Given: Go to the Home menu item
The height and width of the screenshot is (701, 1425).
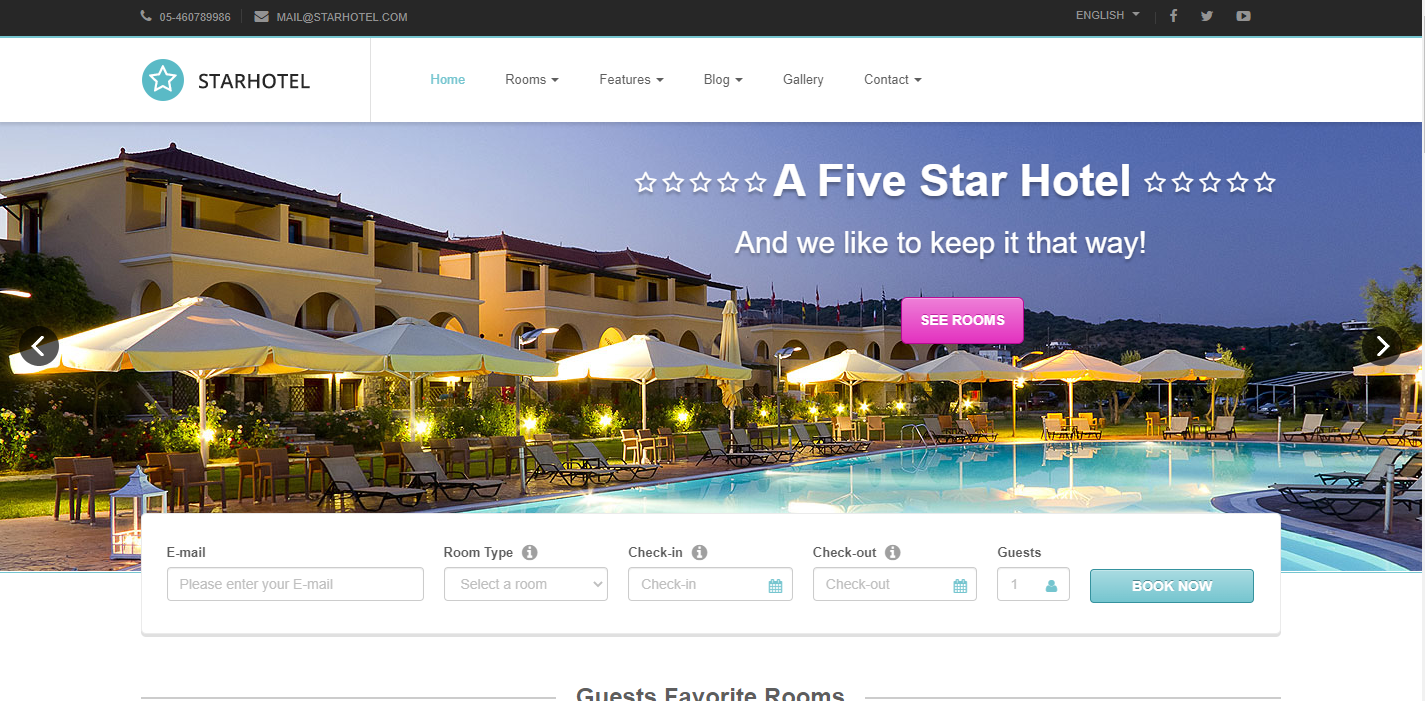Looking at the screenshot, I should coord(448,80).
